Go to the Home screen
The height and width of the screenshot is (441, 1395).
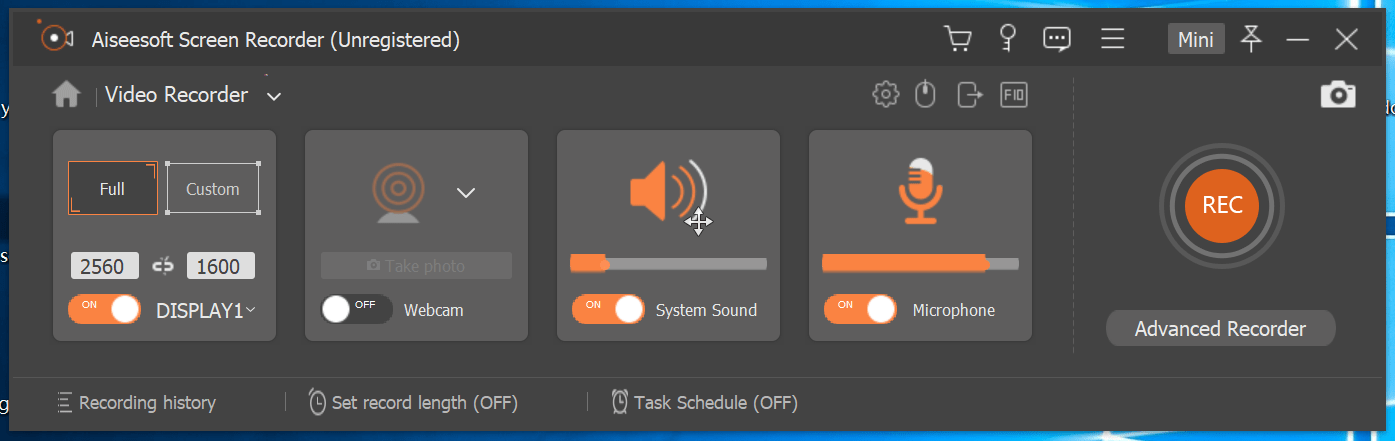click(66, 95)
